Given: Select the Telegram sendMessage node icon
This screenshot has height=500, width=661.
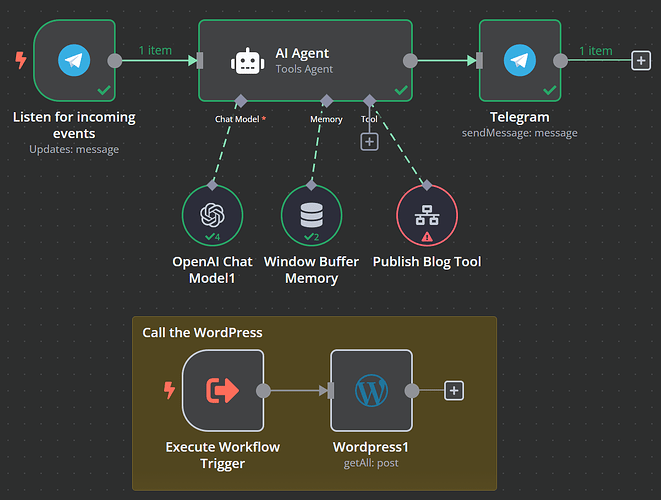Looking at the screenshot, I should [x=520, y=60].
